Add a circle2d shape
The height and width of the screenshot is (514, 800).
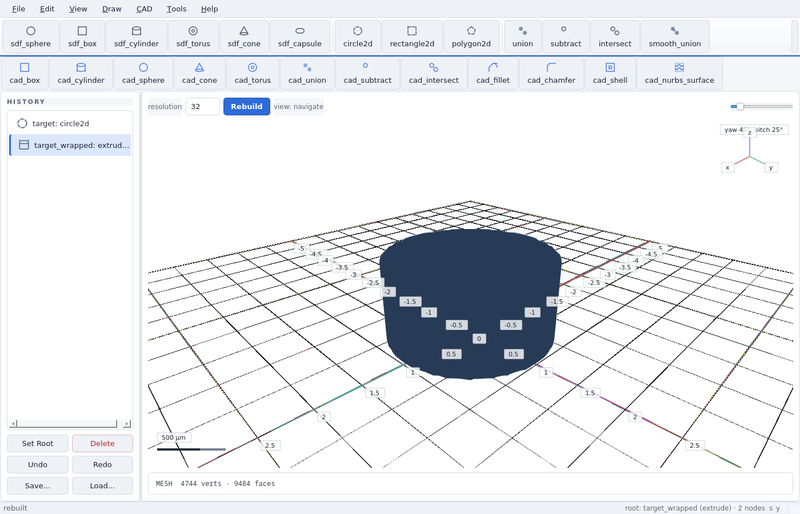(x=358, y=37)
